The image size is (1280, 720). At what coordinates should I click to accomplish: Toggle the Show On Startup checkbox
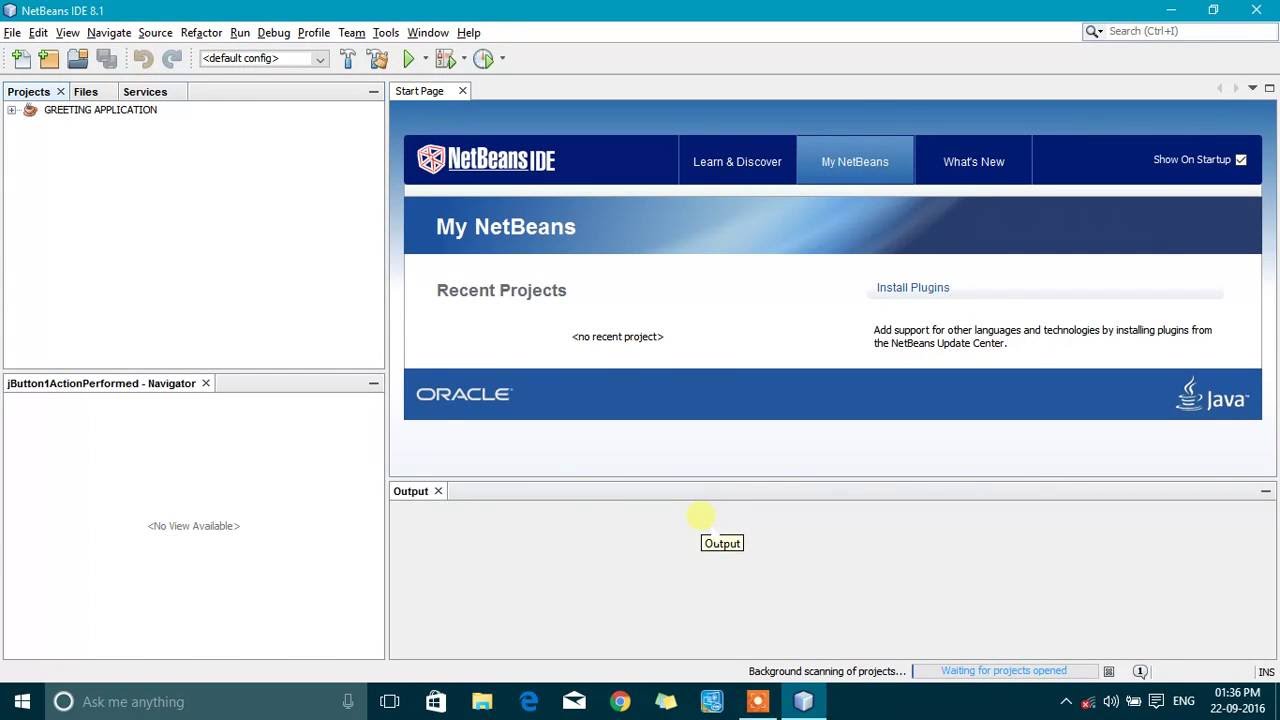pyautogui.click(x=1241, y=160)
